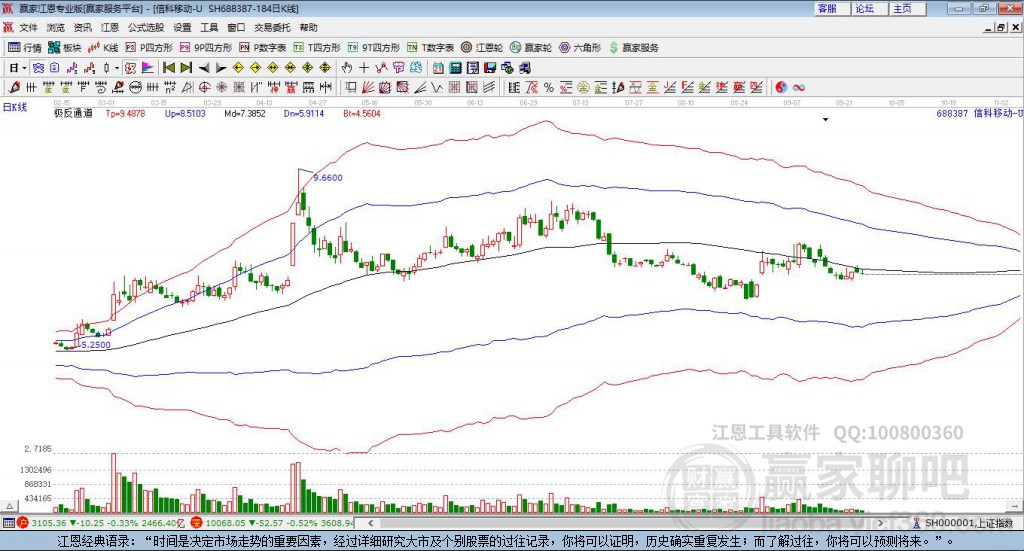The width and height of the screenshot is (1024, 551).
Task: Click the Md=7.3852 indicator value
Action: [x=245, y=113]
